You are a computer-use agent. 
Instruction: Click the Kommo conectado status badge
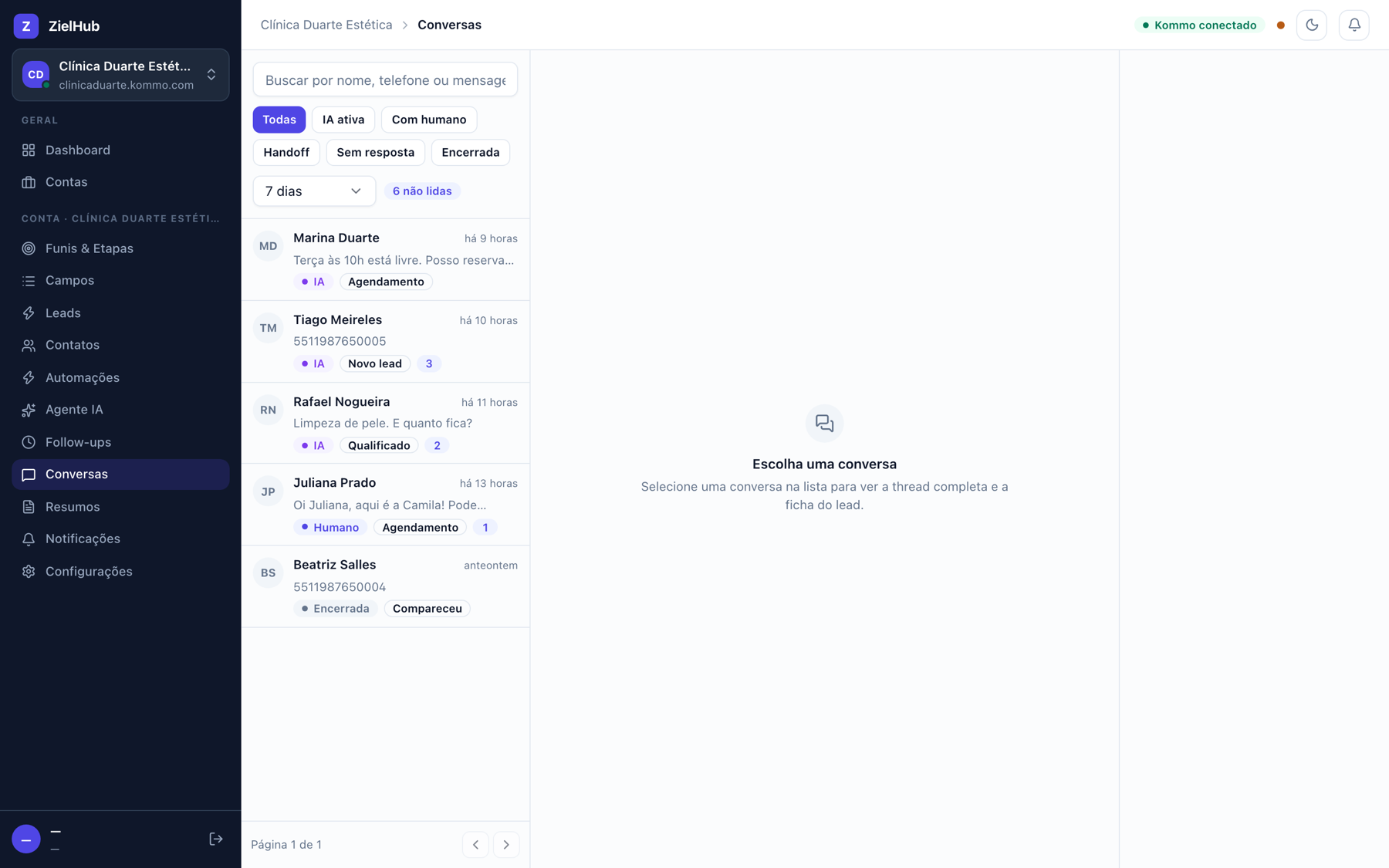click(1199, 25)
